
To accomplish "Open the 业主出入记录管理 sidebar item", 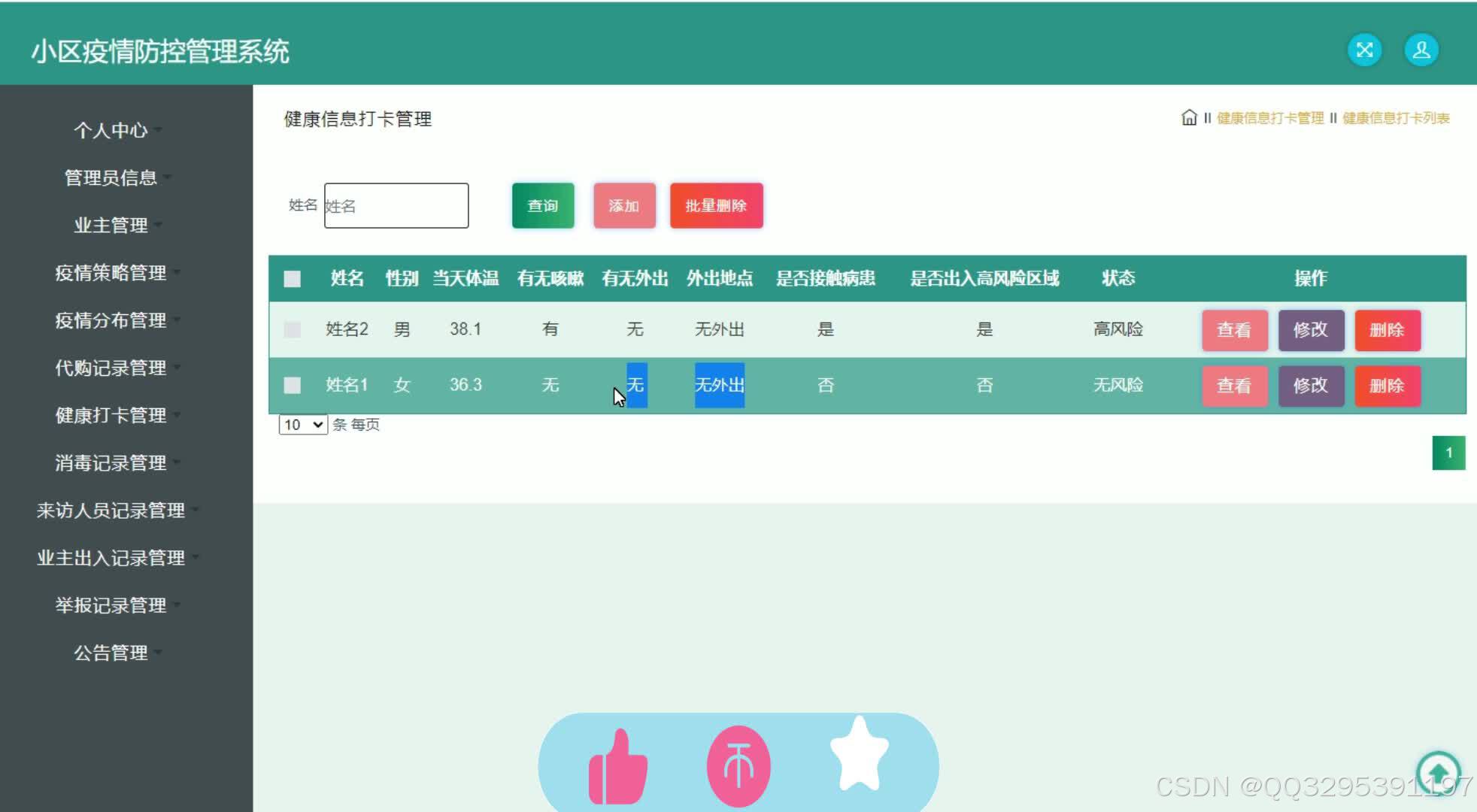I will click(x=111, y=557).
